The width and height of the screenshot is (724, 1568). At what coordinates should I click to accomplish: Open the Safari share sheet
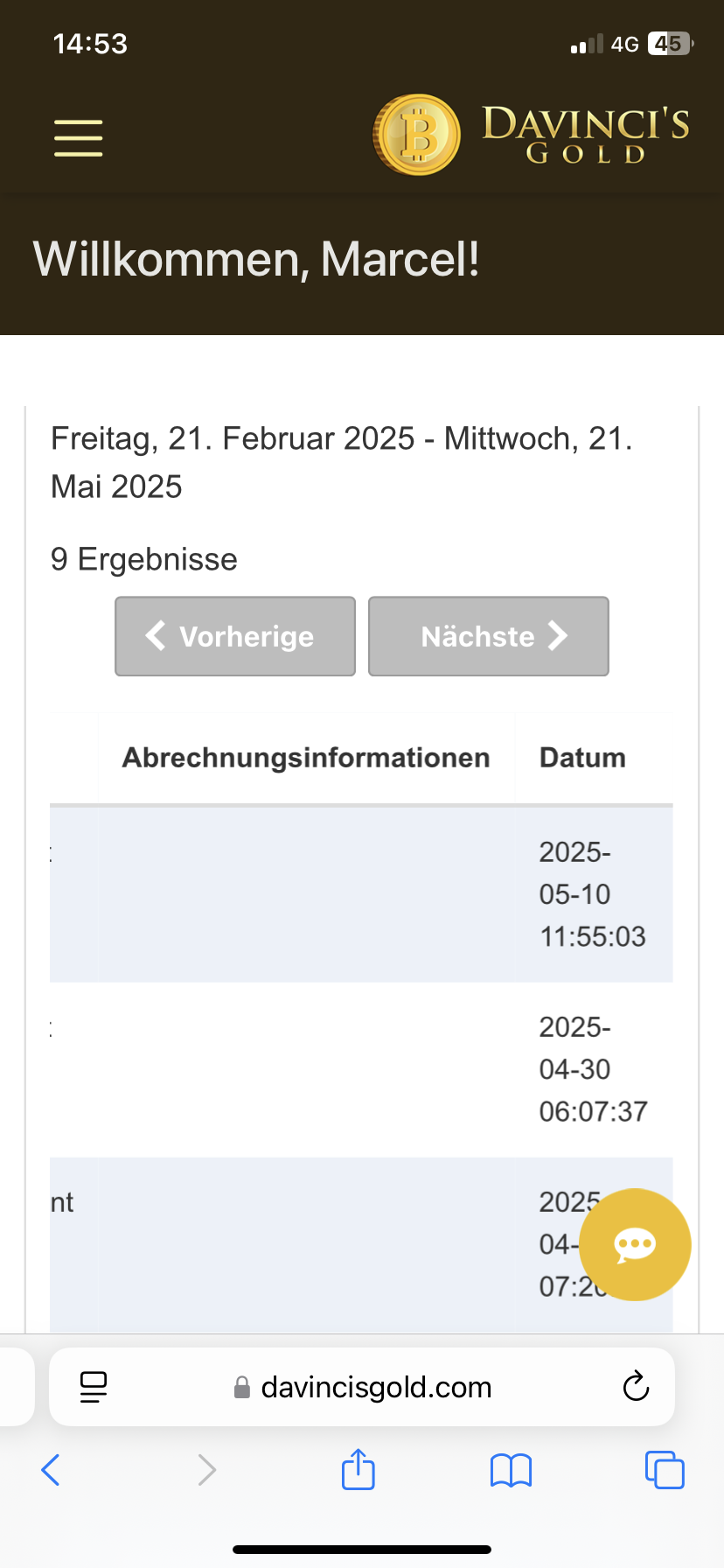click(x=359, y=1469)
